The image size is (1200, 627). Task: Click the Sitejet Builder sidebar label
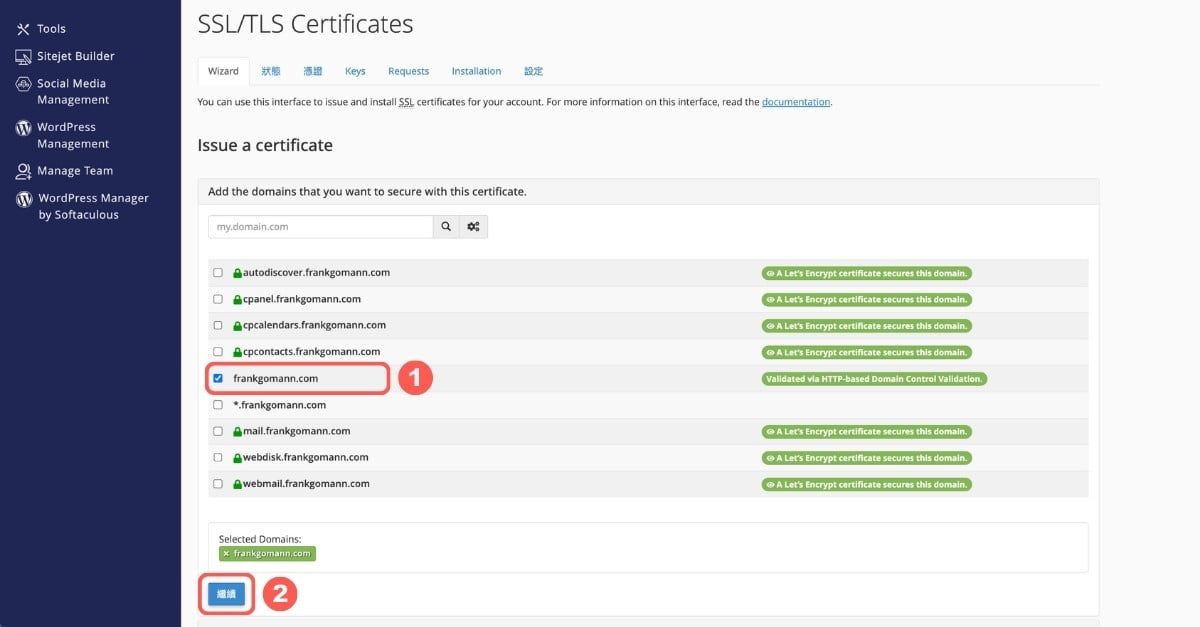point(76,56)
